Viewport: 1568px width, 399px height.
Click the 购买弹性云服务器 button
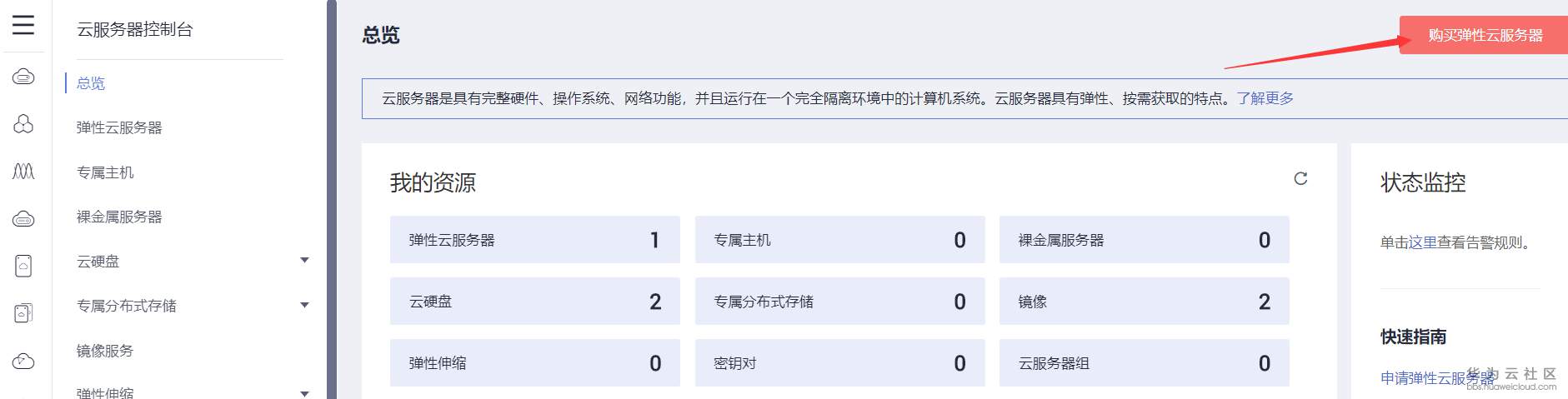[x=1485, y=35]
